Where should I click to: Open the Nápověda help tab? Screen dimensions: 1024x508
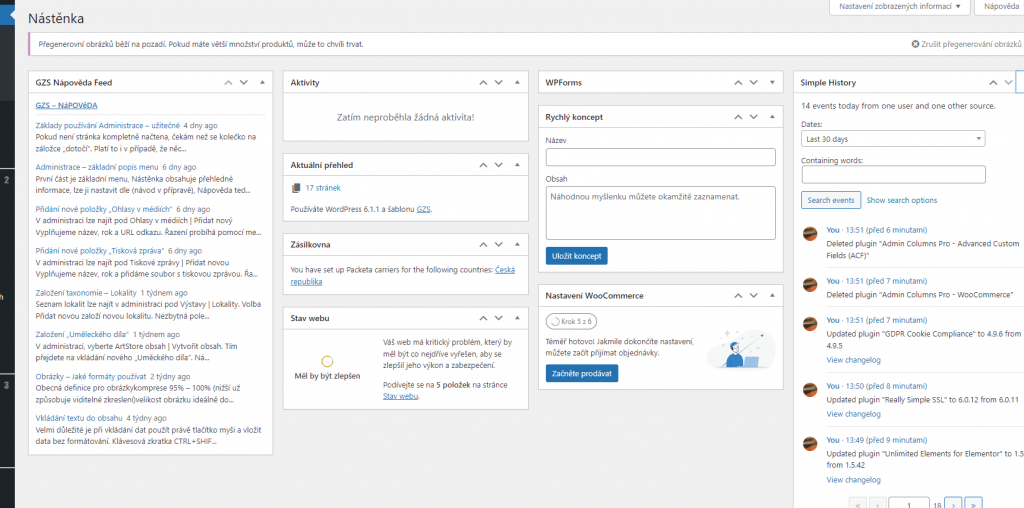[x=1000, y=7]
